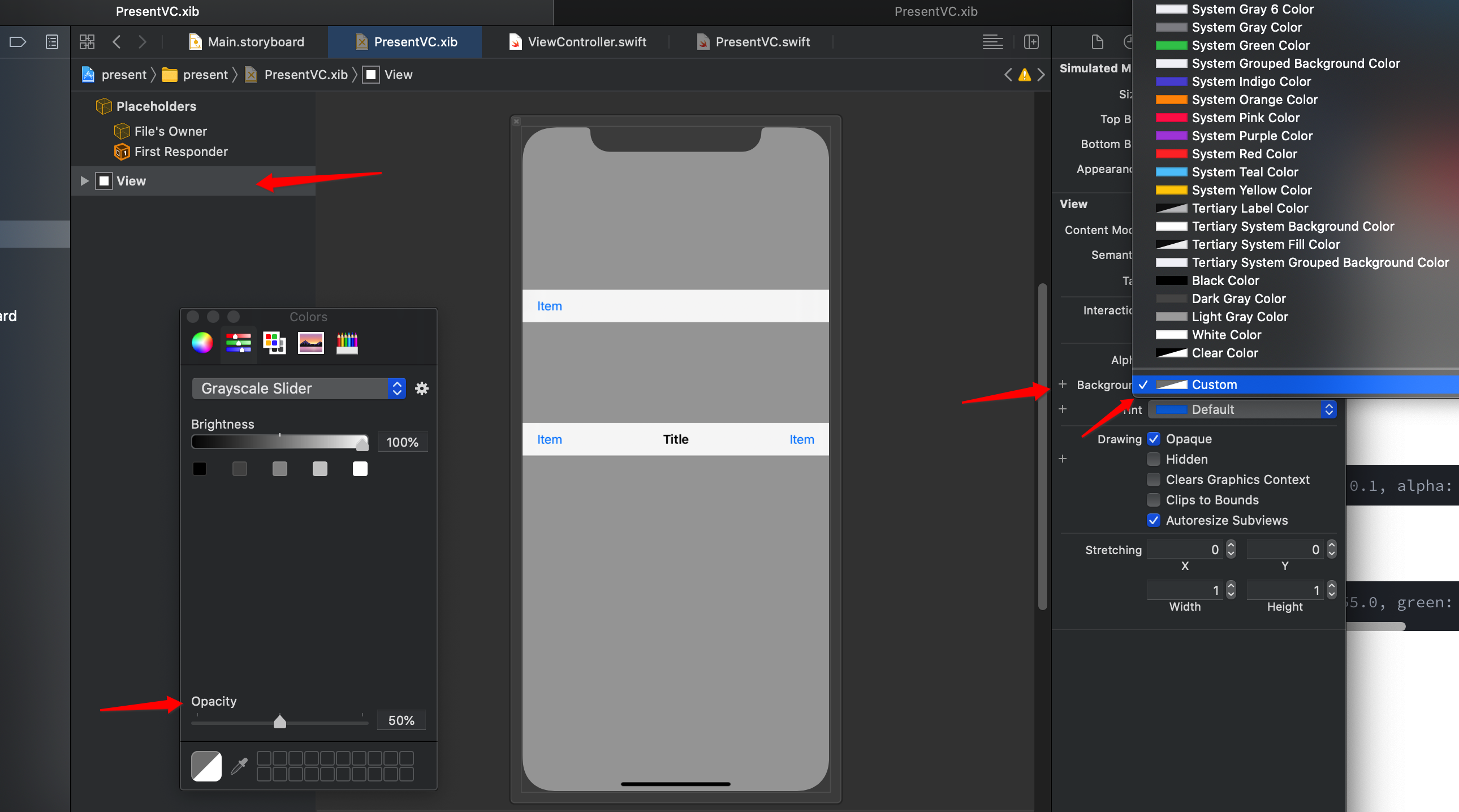Click the yellow warning issue icon
1459x812 pixels.
coord(1025,75)
